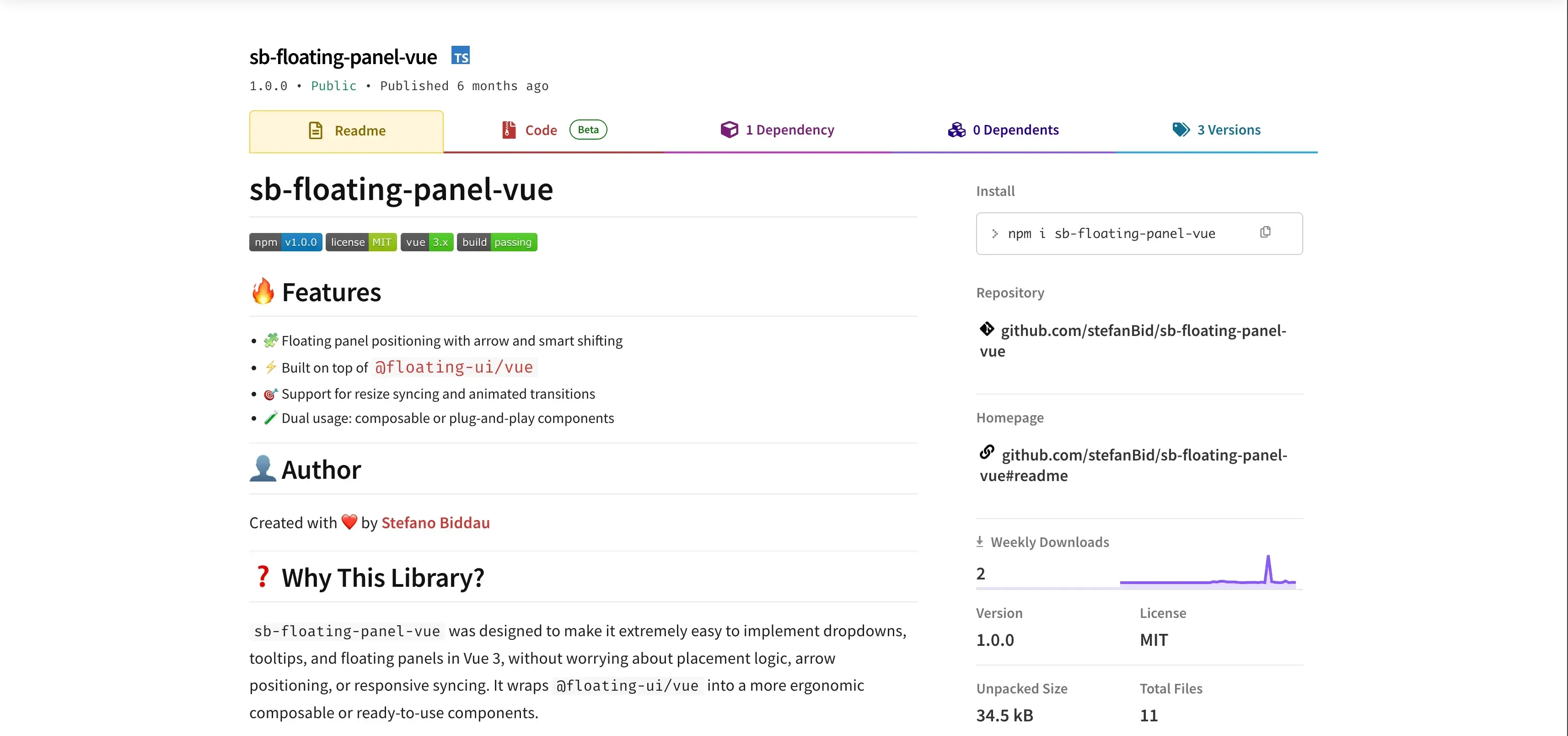Click the Versions tags icon
The width and height of the screenshot is (1568, 736).
tap(1181, 130)
